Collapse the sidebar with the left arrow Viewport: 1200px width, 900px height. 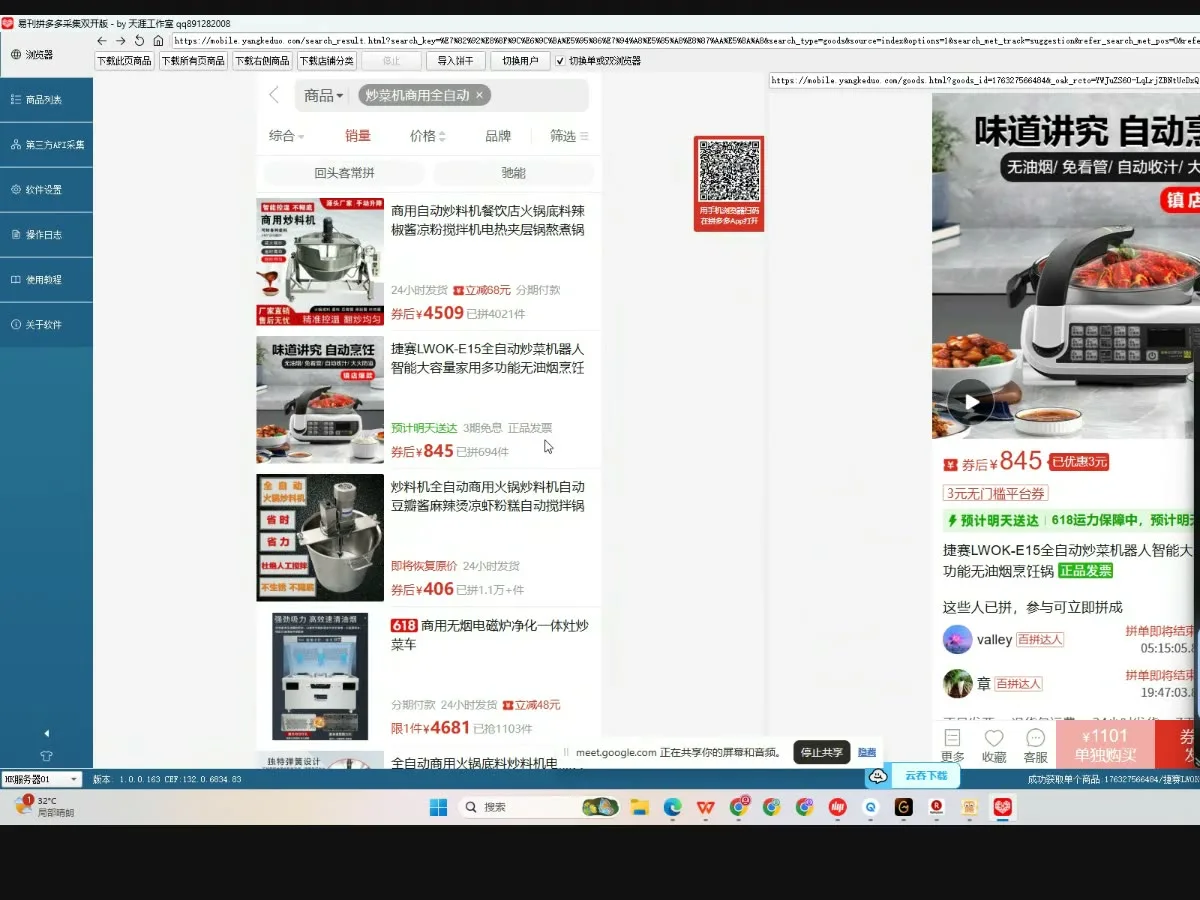coord(46,733)
